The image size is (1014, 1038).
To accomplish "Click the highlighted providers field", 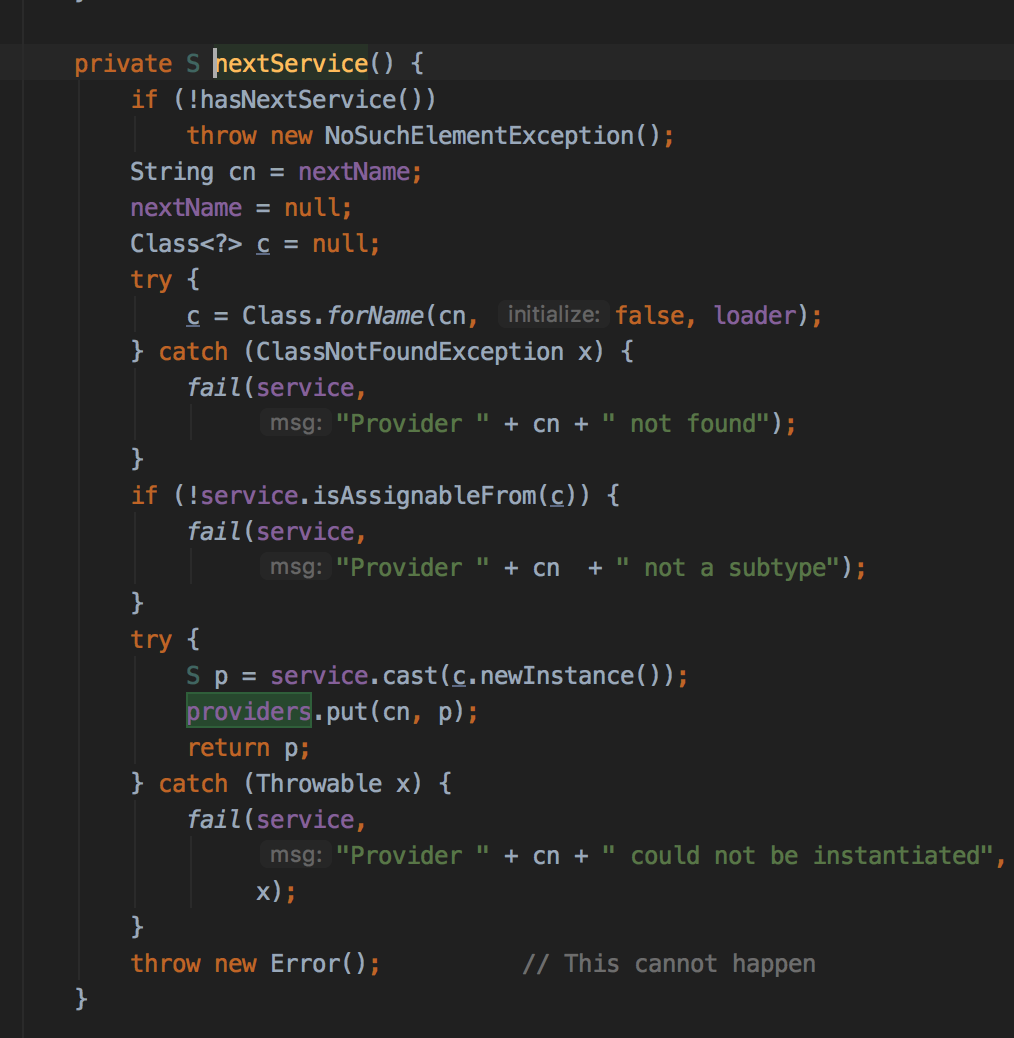I will tap(249, 712).
